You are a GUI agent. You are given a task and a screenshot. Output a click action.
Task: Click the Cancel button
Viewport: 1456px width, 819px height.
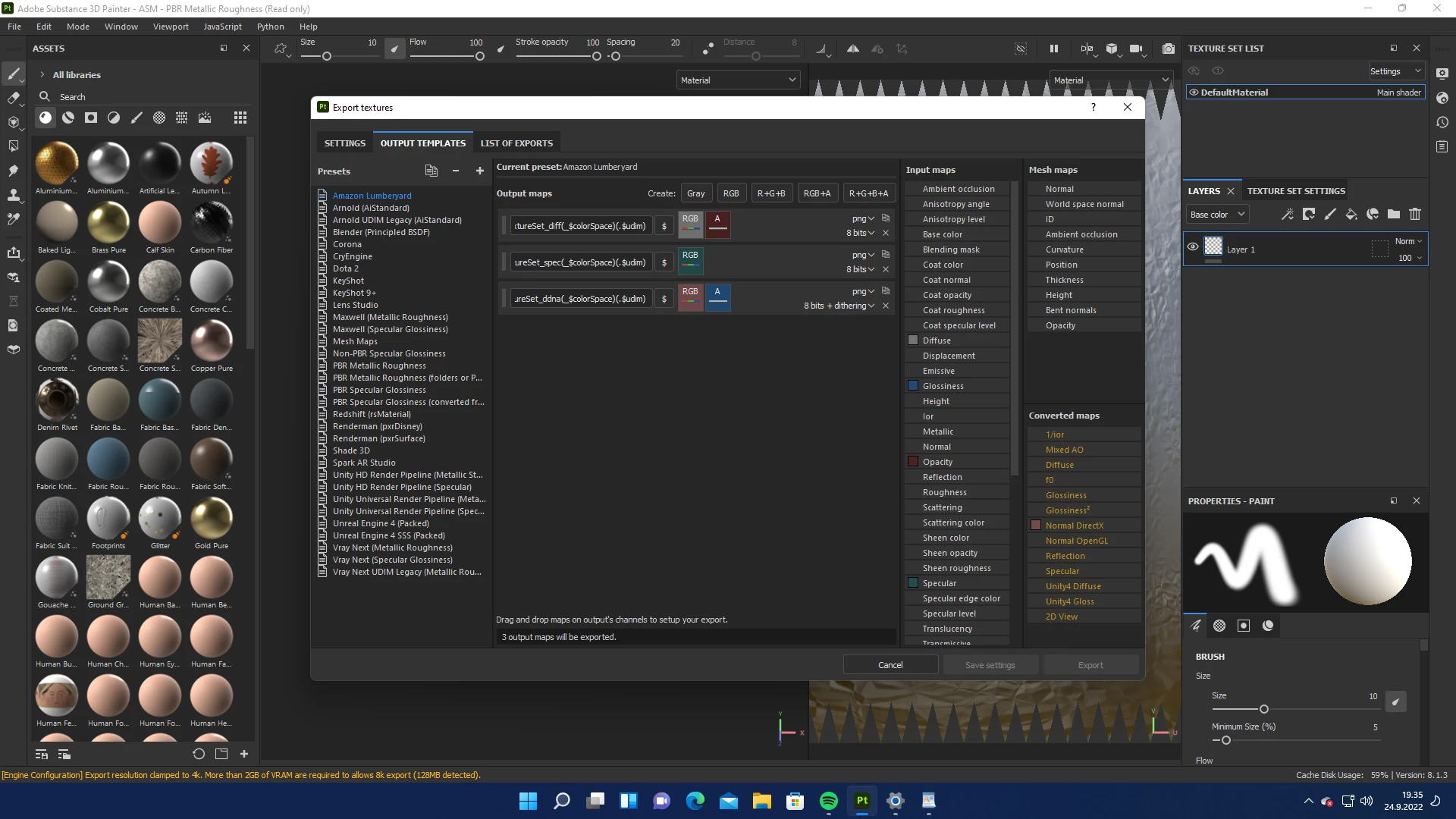(890, 665)
